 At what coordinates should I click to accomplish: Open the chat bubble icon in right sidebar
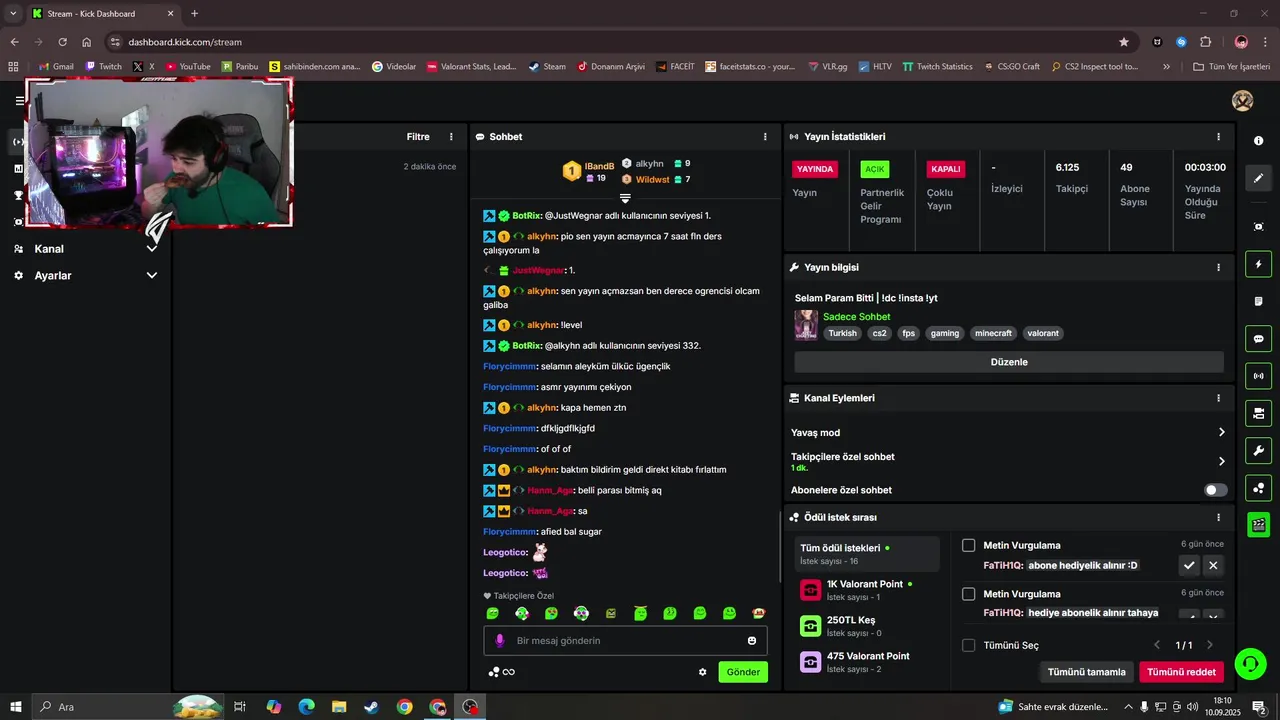tap(1258, 339)
